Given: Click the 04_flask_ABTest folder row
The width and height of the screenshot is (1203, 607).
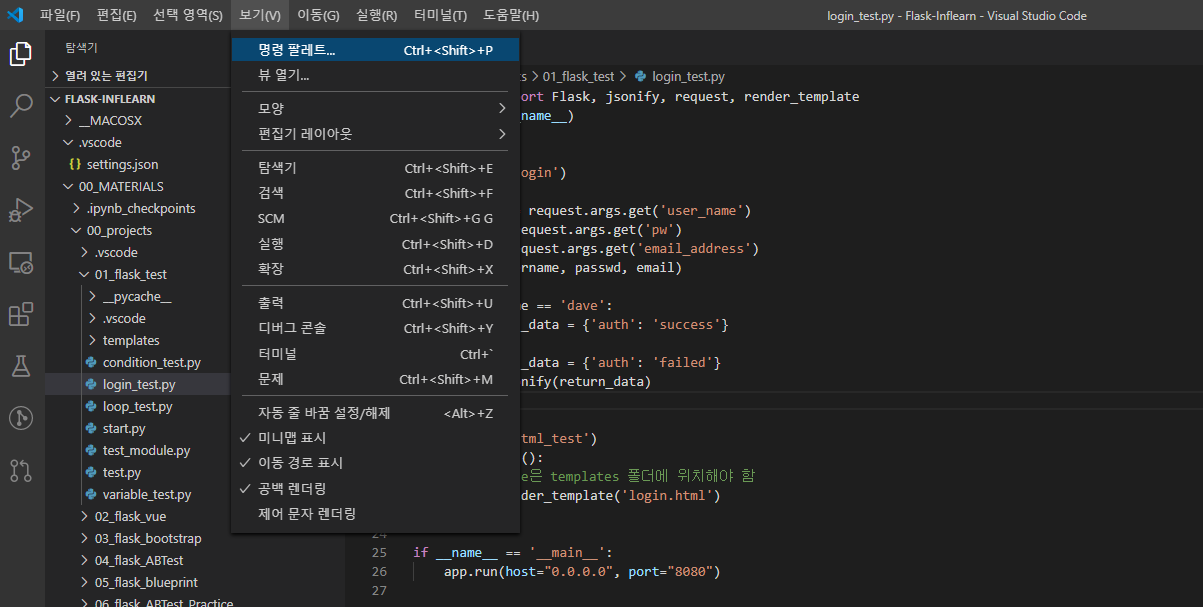Looking at the screenshot, I should click(137, 560).
